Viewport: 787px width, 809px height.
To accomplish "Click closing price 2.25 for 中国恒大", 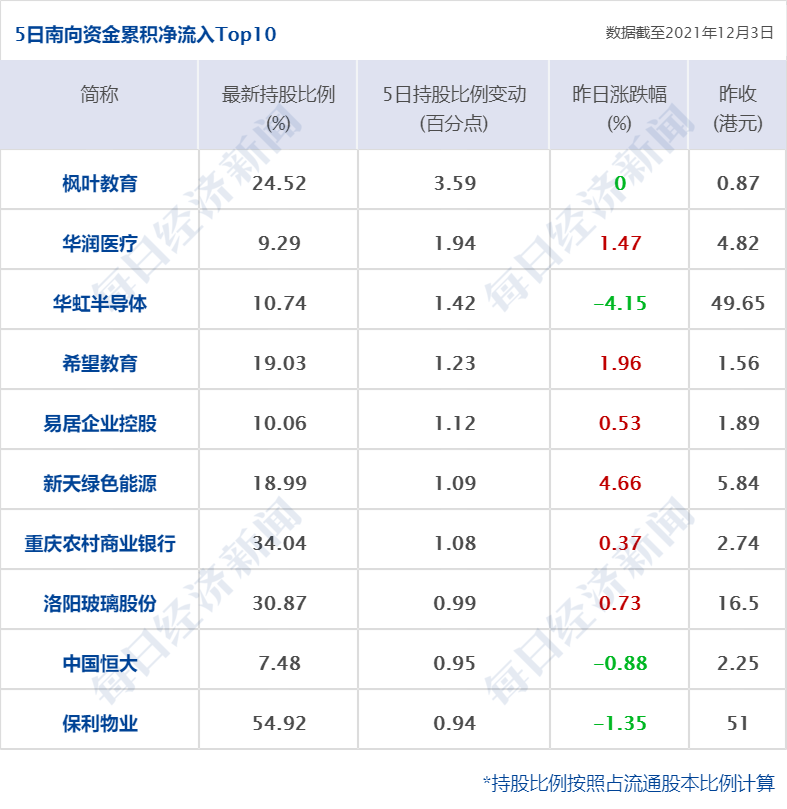I will coord(738,663).
